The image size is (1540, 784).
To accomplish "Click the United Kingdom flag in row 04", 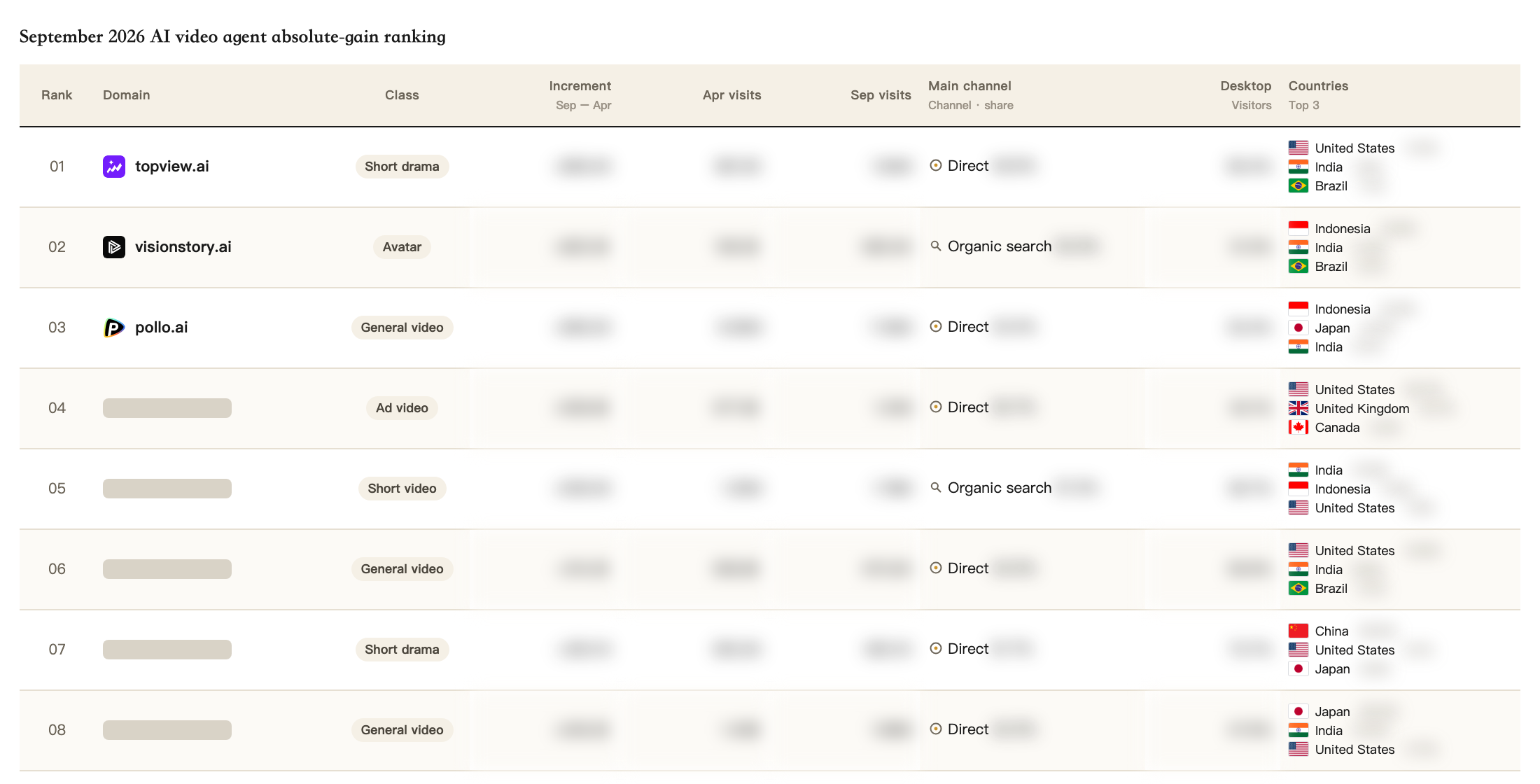I will pos(1298,408).
